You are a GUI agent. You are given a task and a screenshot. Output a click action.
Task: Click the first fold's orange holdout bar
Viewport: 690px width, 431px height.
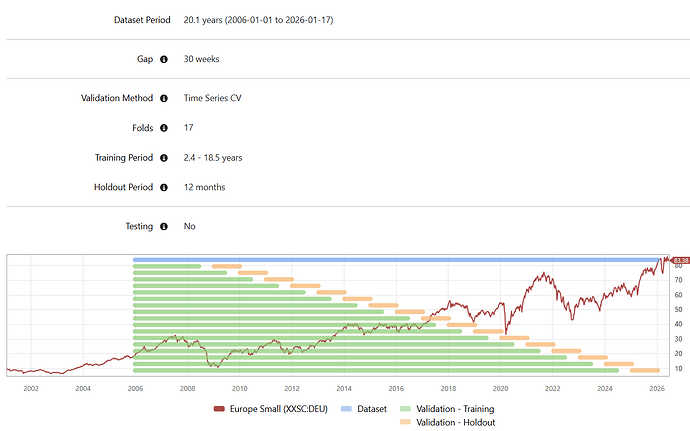click(x=227, y=266)
